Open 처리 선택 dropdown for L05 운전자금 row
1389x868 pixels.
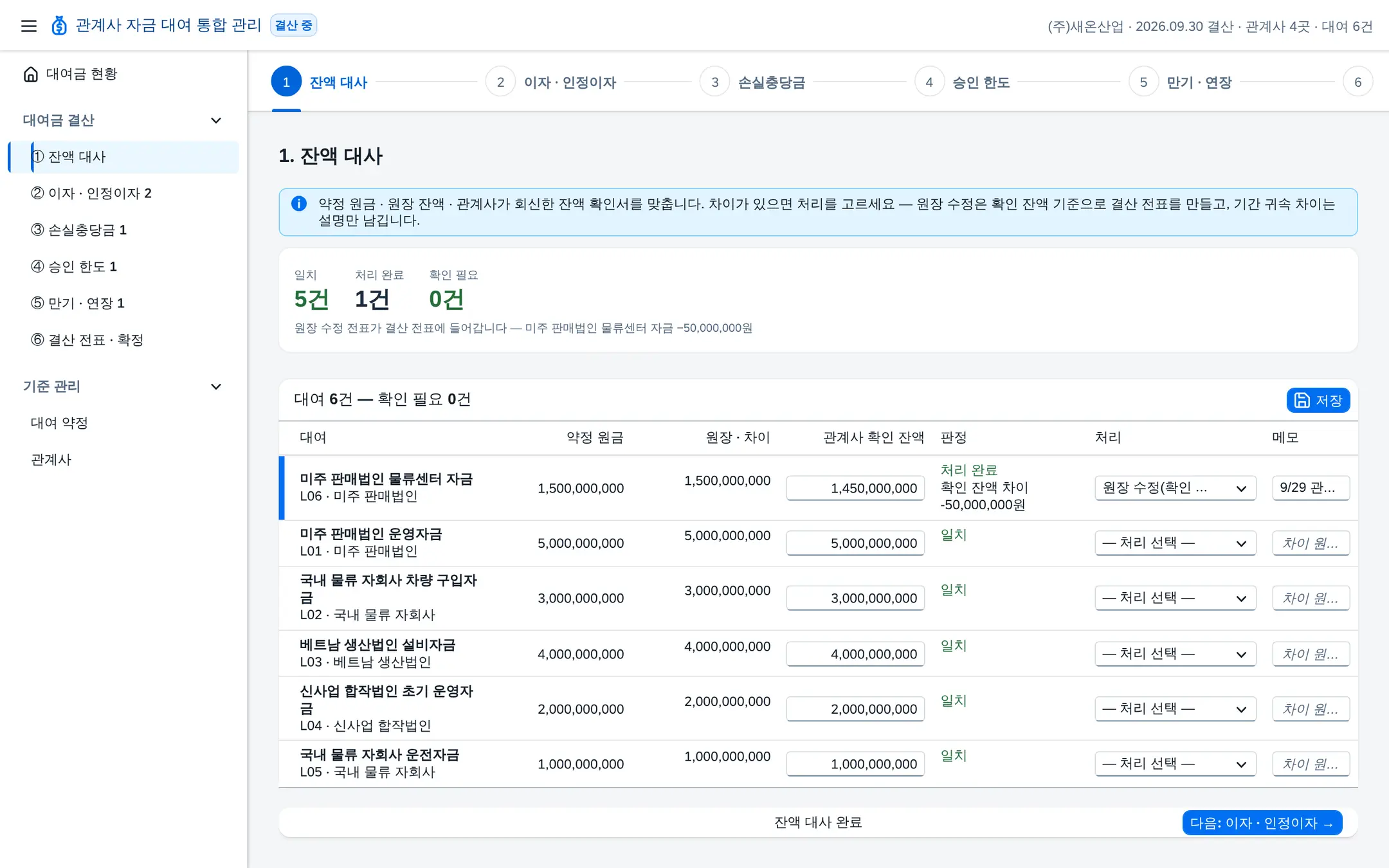click(1175, 764)
